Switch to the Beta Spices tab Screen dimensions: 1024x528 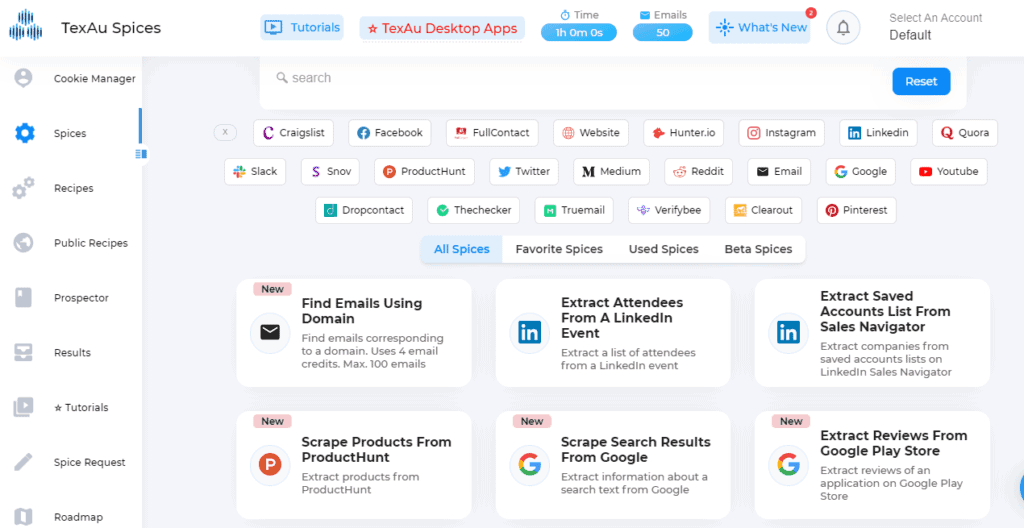click(x=758, y=249)
